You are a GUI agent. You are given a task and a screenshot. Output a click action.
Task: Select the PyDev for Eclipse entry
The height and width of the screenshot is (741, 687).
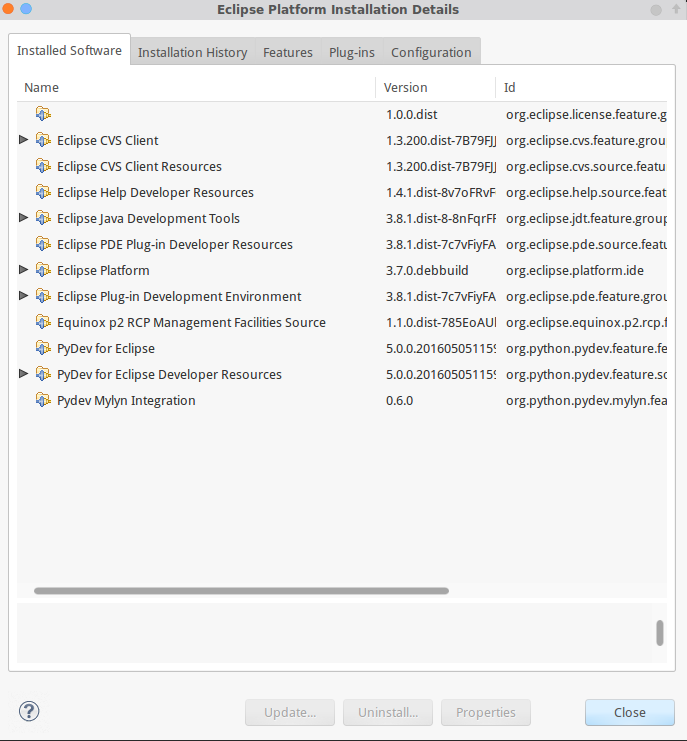342,348
